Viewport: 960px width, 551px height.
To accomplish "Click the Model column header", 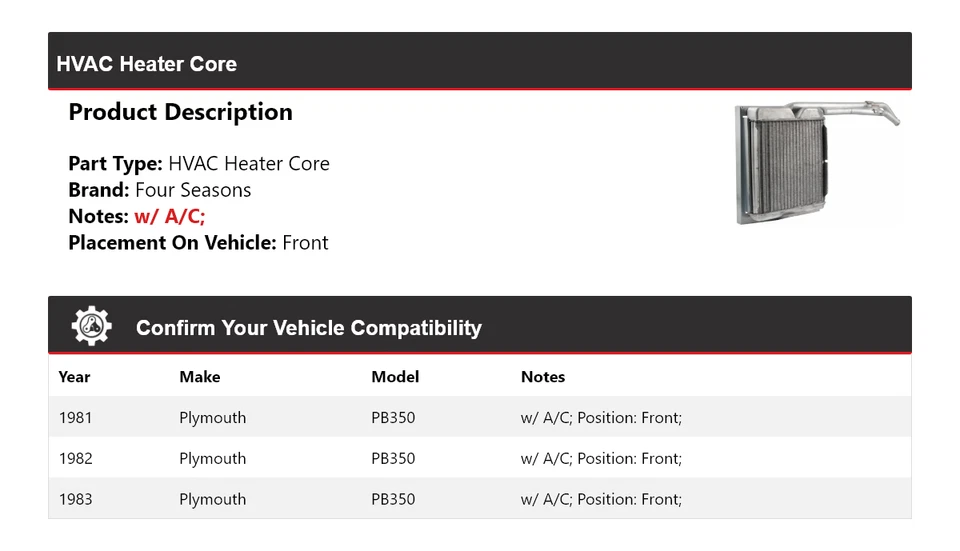I will (395, 377).
